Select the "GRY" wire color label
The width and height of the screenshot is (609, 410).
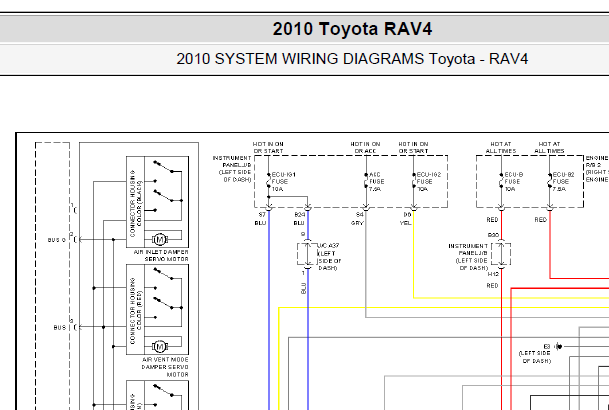357,223
